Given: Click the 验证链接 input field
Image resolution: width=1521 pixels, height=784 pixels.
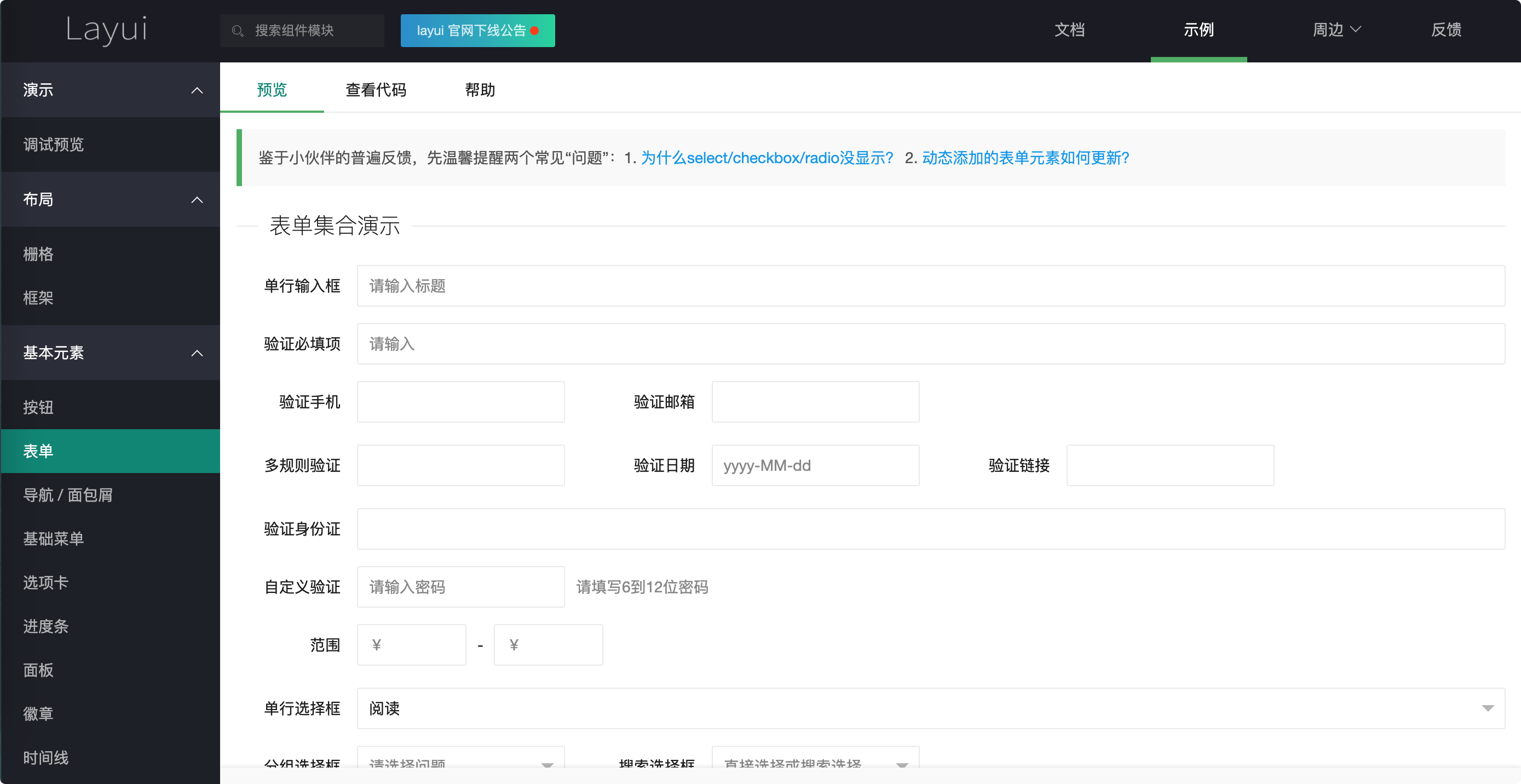Looking at the screenshot, I should [1170, 465].
